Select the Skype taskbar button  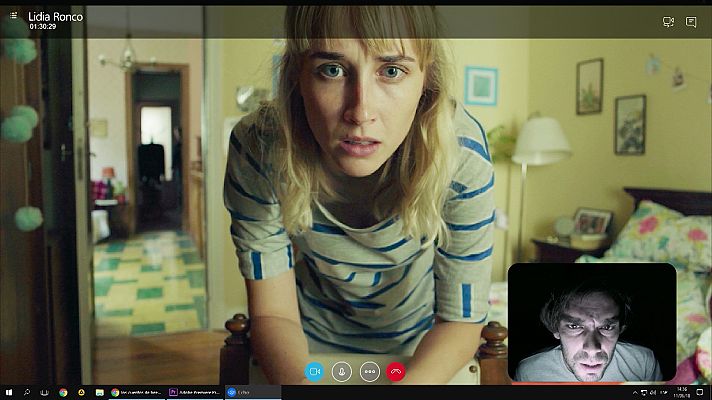click(x=250, y=393)
